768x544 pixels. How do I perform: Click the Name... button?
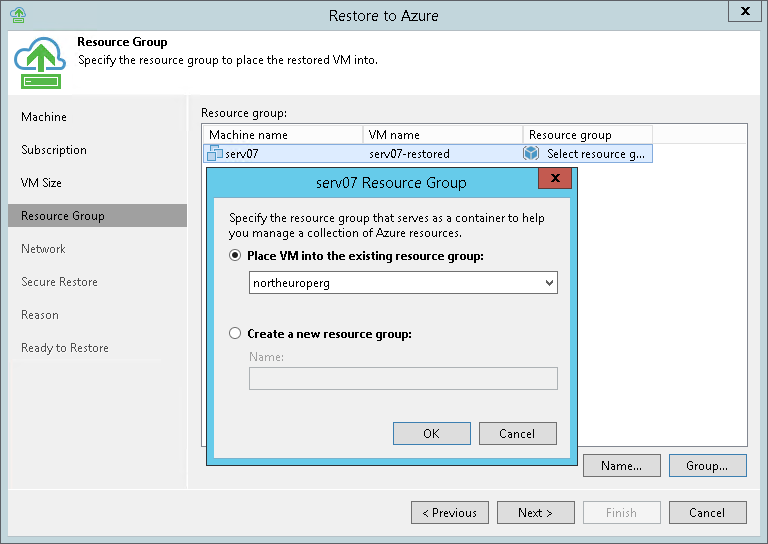[x=621, y=465]
